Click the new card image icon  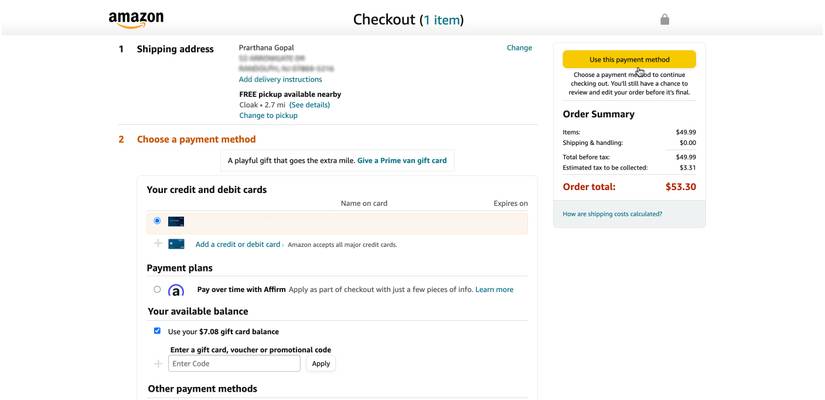click(176, 244)
